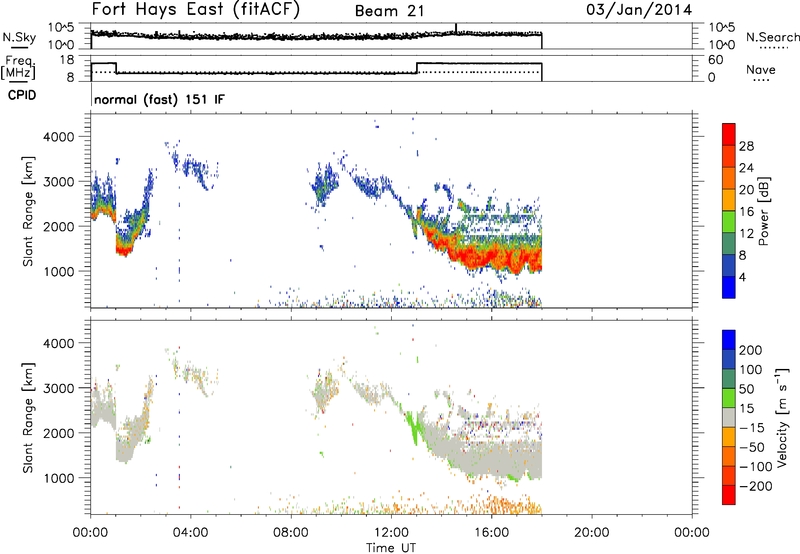Click the bright blue bottom Power colorbar swatch

[x=729, y=287]
